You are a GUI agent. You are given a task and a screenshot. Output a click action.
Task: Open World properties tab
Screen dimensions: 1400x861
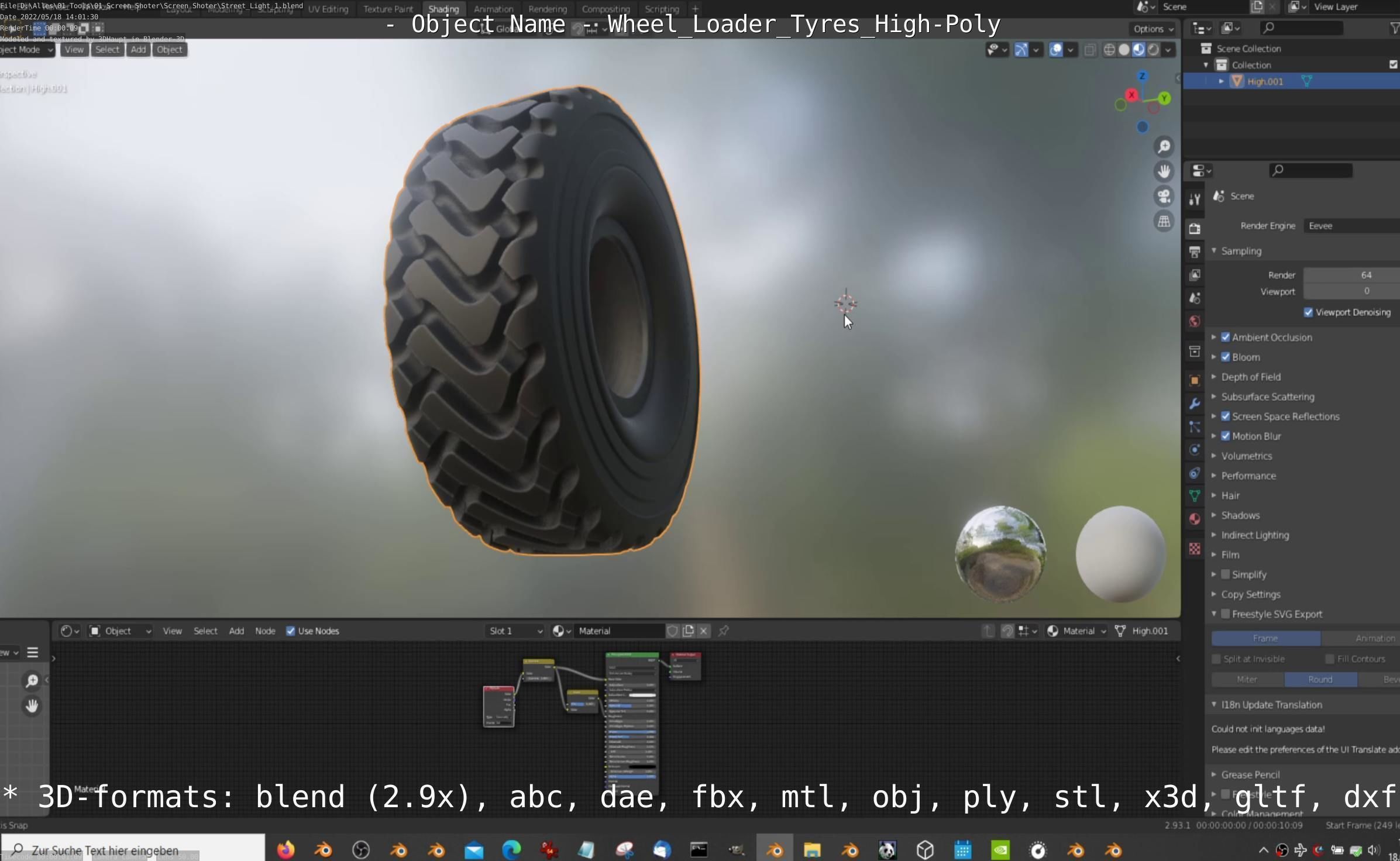(1194, 321)
